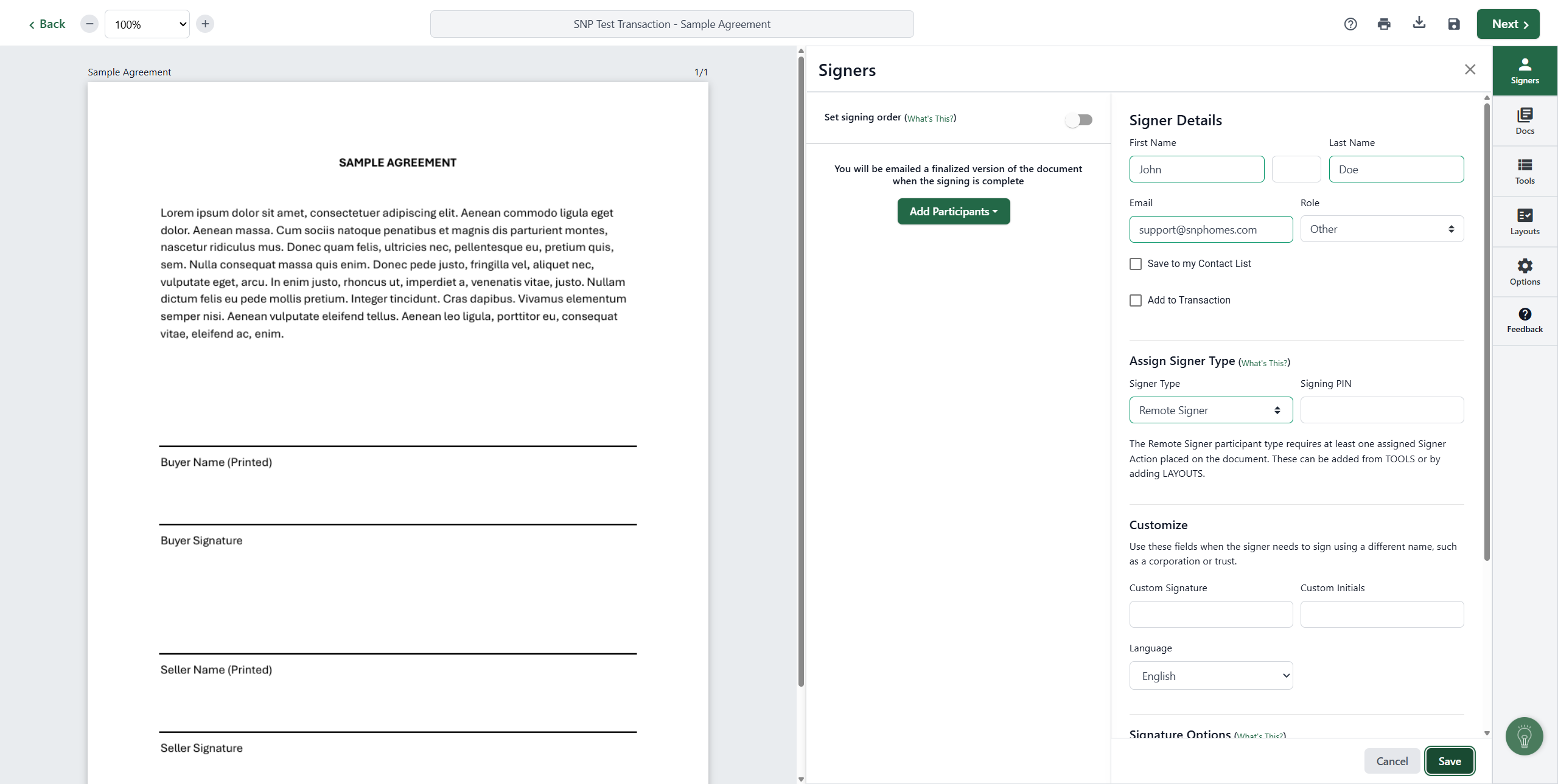This screenshot has height=784, width=1558.
Task: Zoom out with the minus icon
Action: click(x=89, y=24)
